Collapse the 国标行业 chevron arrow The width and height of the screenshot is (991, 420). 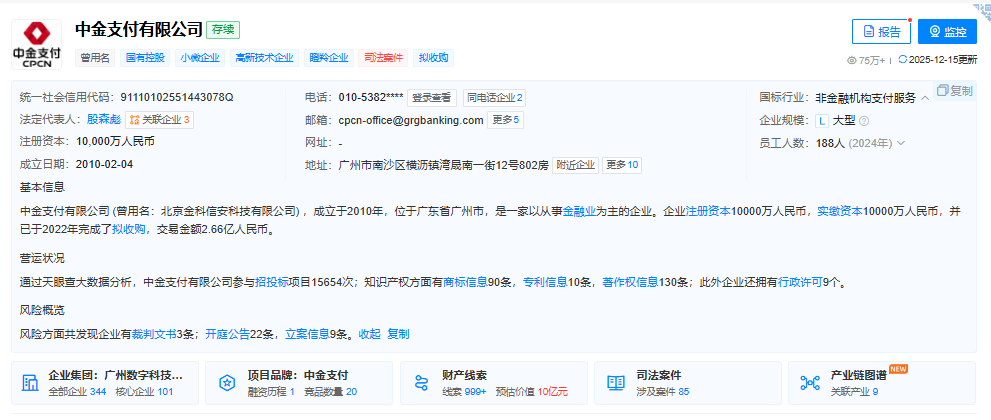click(x=925, y=98)
